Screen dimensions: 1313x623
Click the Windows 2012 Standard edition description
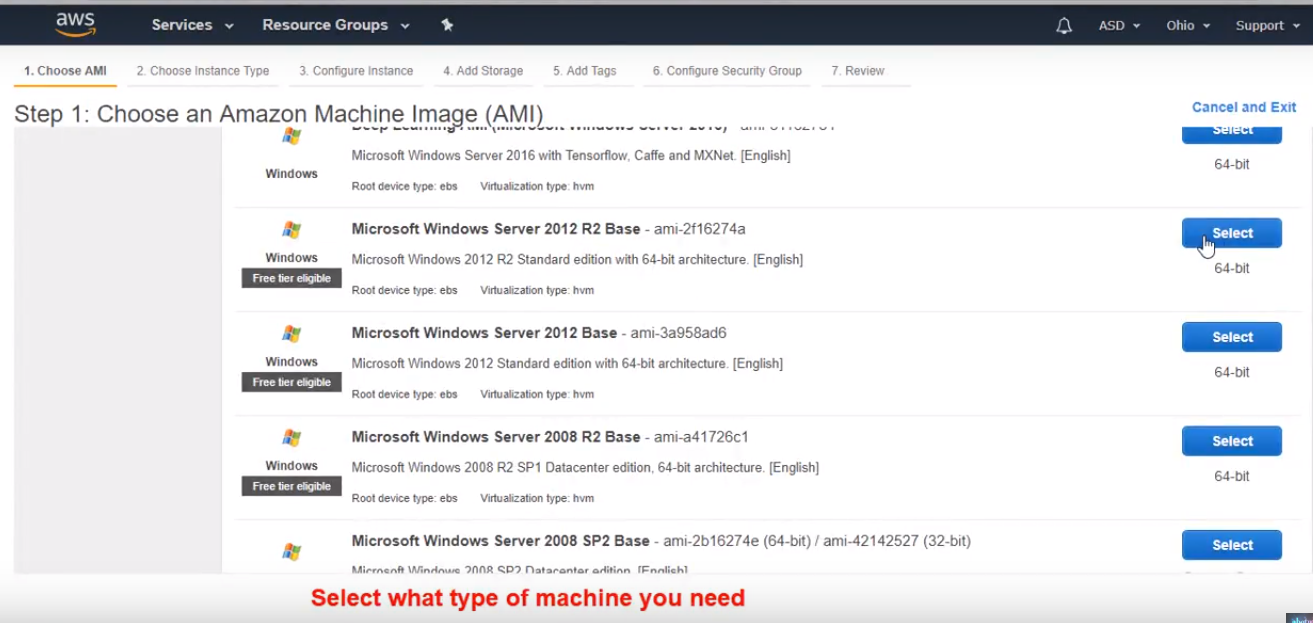567,364
